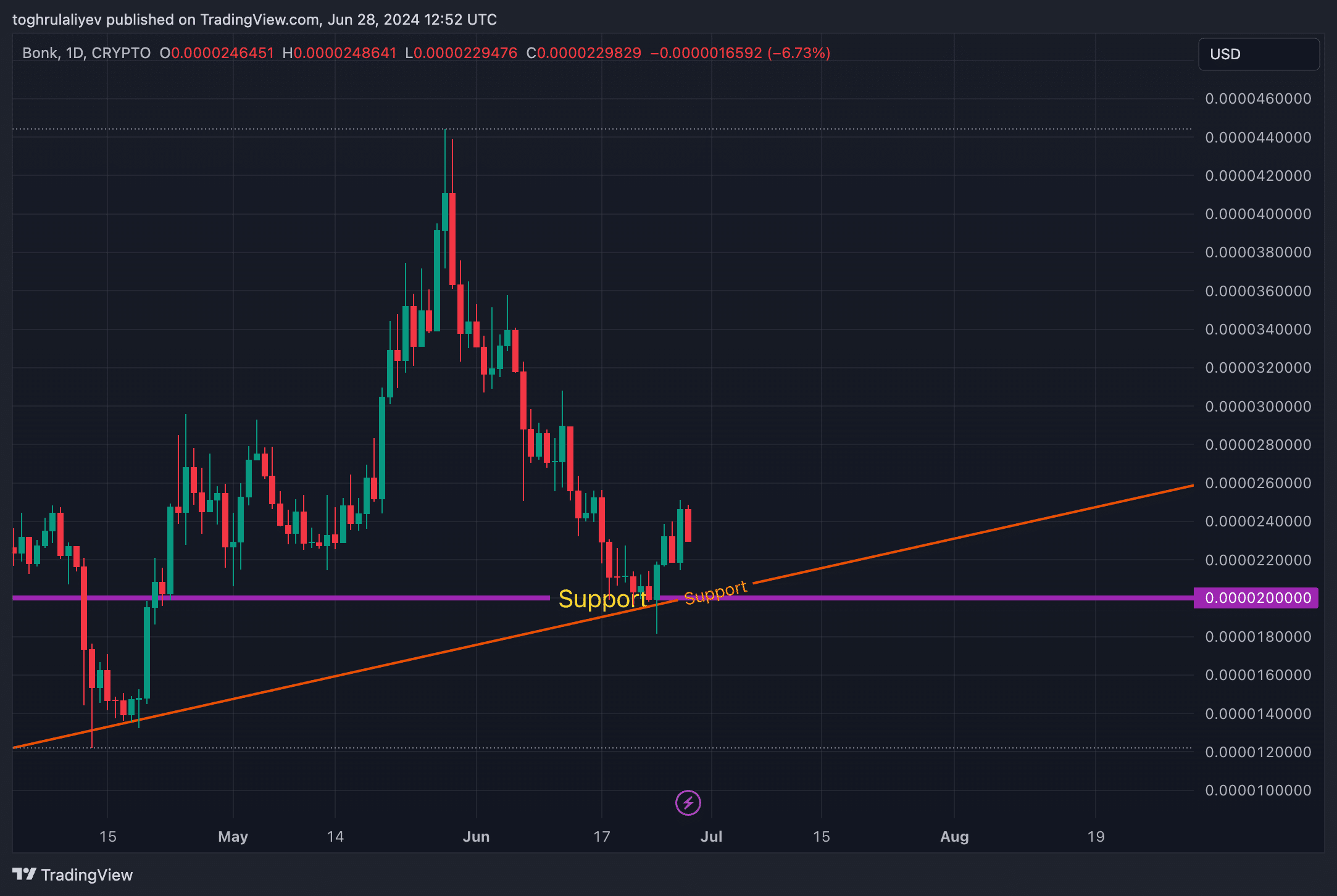
Task: Click the 0.0000120000 price axis label
Action: 1258,752
